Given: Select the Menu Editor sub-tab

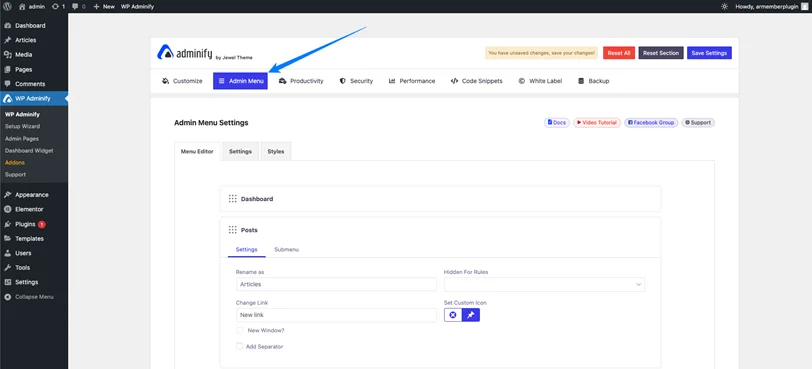Looking at the screenshot, I should point(197,151).
